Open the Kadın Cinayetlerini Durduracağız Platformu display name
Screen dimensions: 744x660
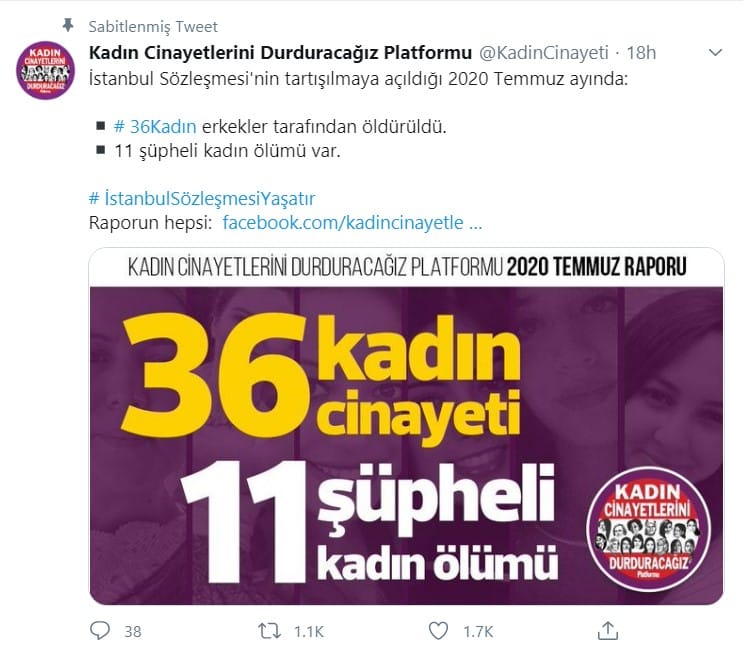click(280, 53)
